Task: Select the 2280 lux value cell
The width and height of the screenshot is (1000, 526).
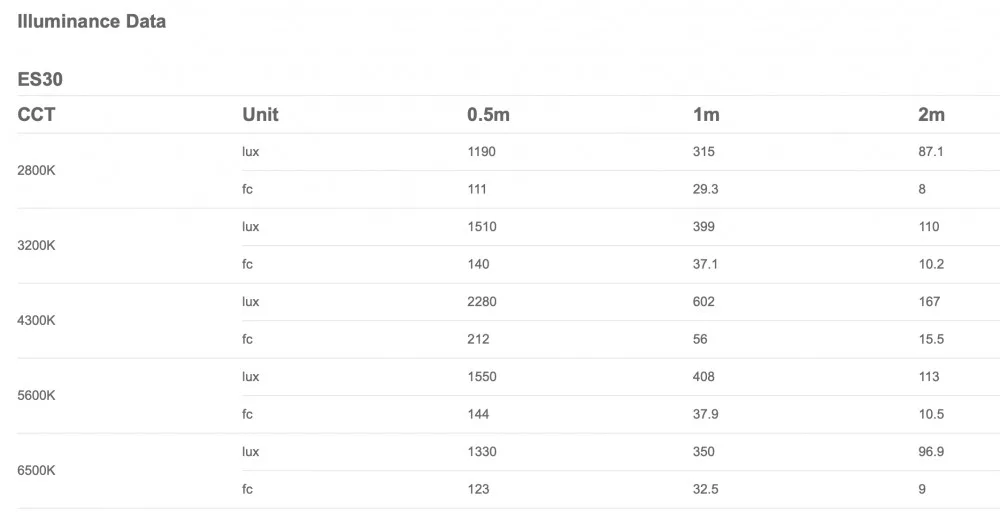Action: (x=481, y=302)
